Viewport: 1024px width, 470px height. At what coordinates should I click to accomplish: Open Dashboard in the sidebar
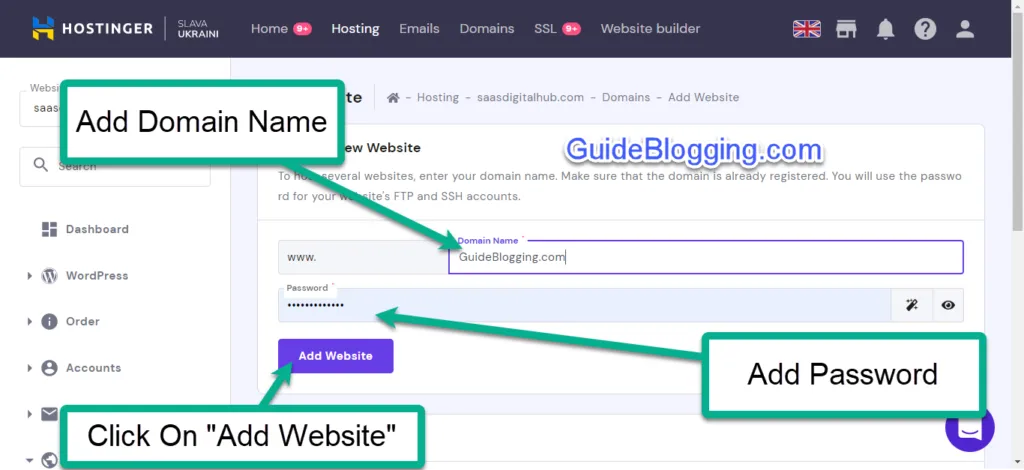[96, 229]
